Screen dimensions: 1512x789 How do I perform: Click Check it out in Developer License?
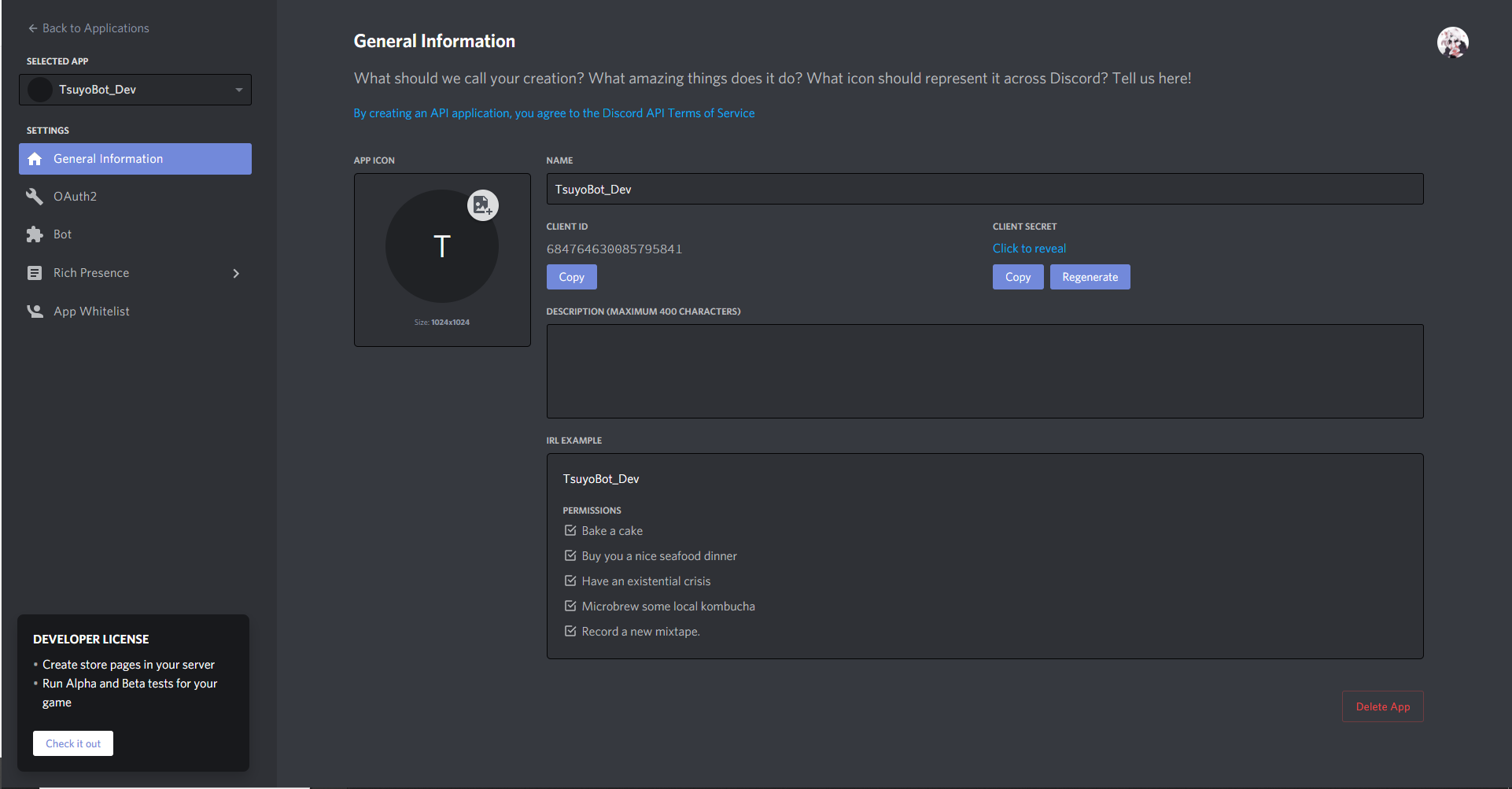coord(73,743)
